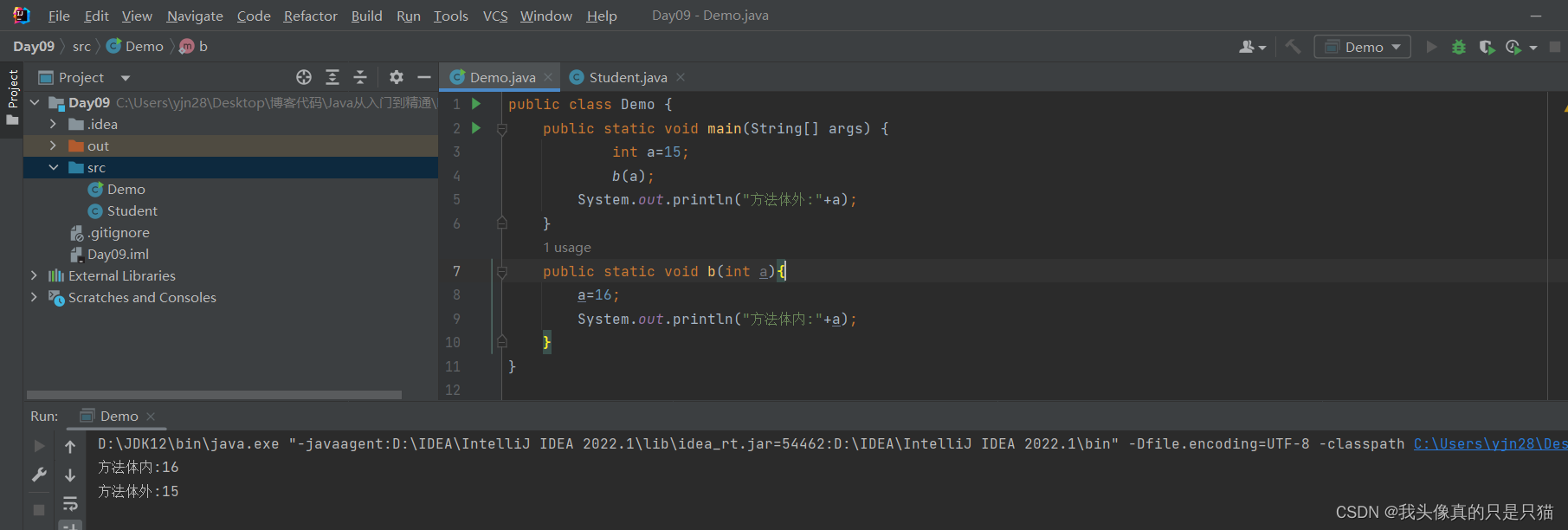This screenshot has height=530, width=1568.
Task: Close the Student.java editor tab
Action: (x=681, y=77)
